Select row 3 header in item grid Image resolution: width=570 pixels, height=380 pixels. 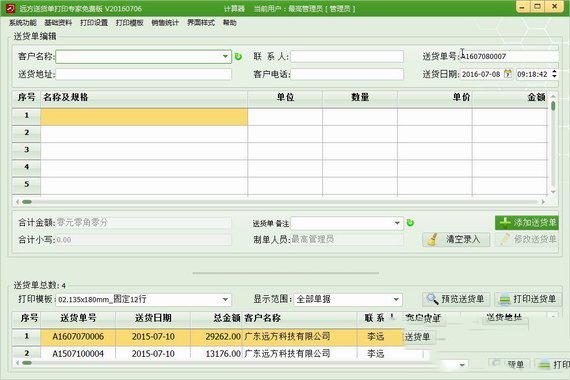coord(26,150)
